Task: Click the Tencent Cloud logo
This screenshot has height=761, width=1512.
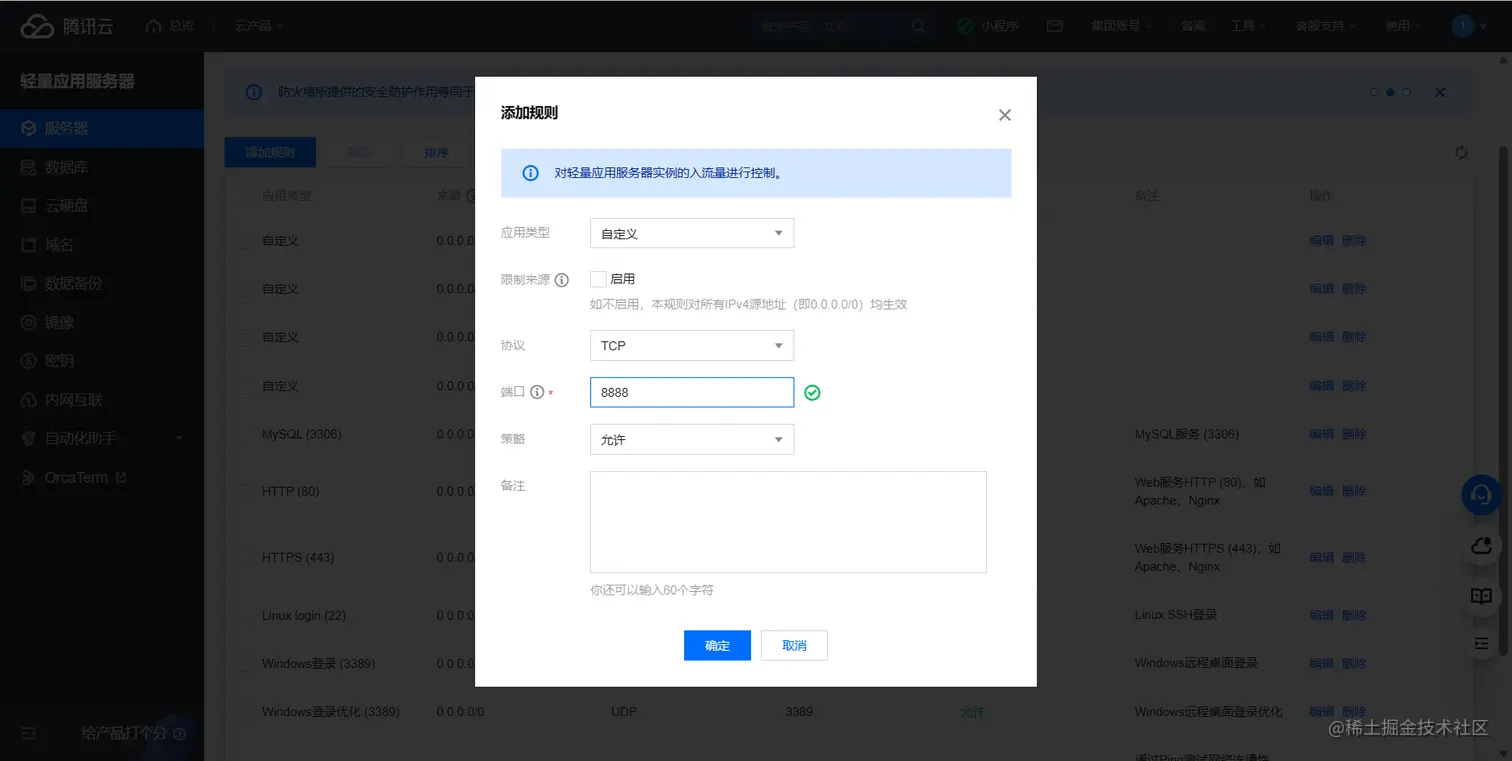Action: tap(66, 27)
